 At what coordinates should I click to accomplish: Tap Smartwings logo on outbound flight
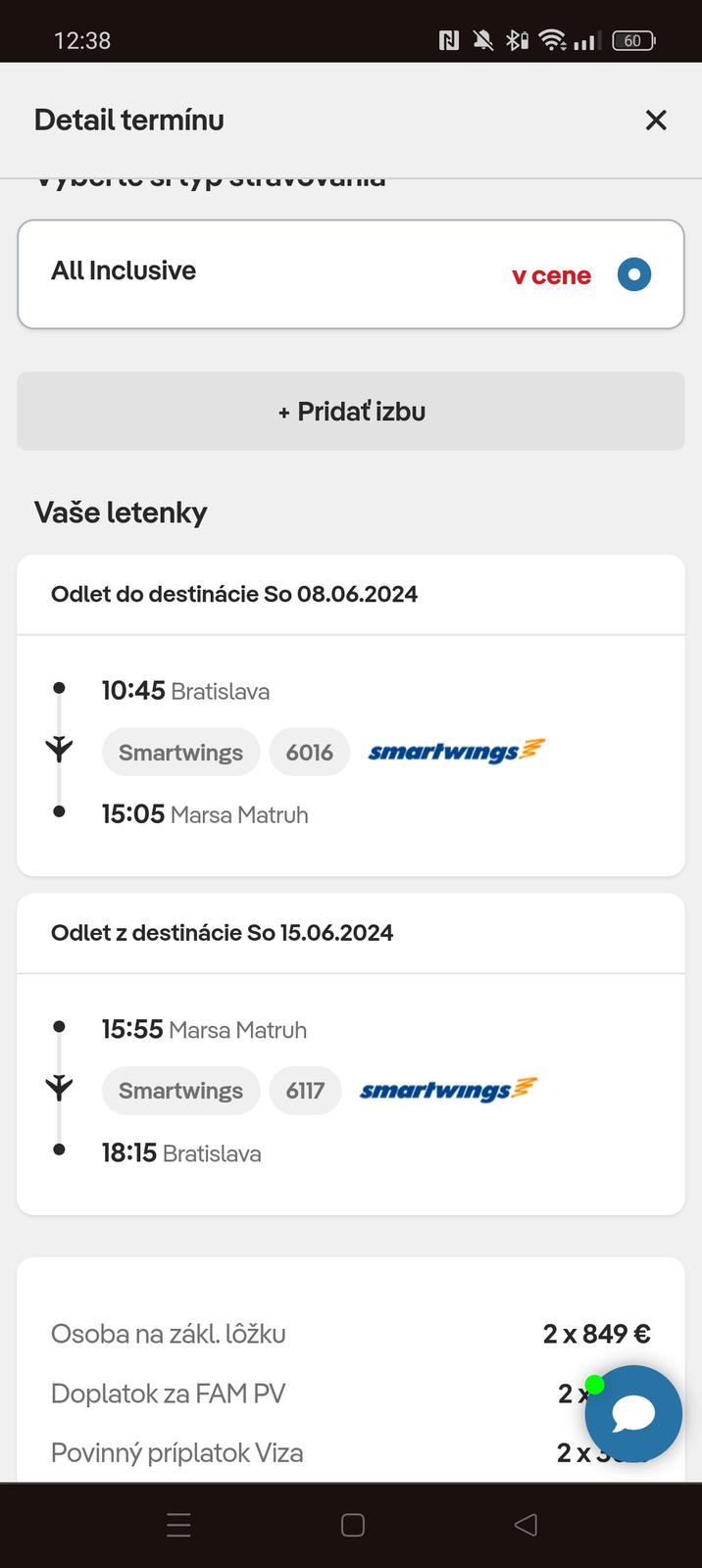coord(456,752)
